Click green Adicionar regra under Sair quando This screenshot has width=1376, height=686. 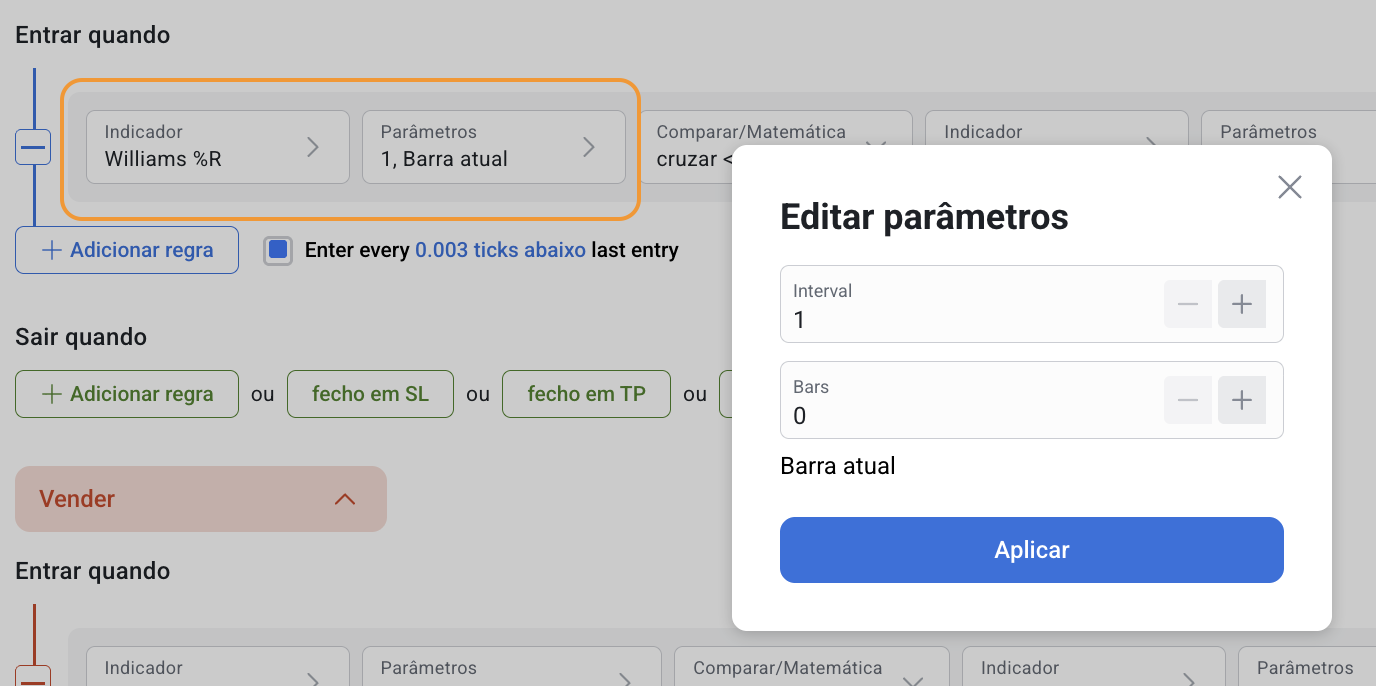pos(127,394)
